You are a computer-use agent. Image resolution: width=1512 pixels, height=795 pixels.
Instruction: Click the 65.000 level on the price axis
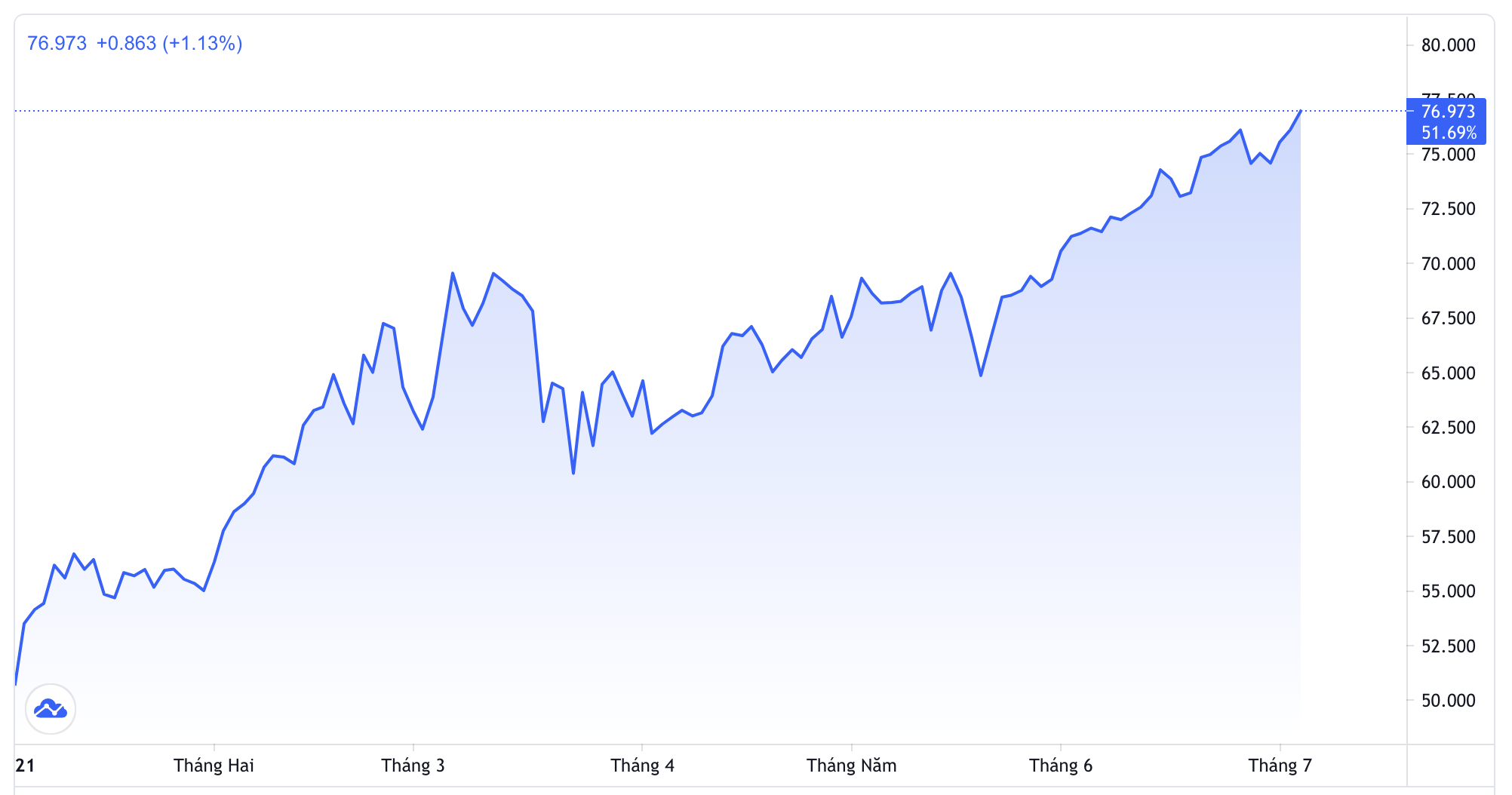pyautogui.click(x=1448, y=373)
